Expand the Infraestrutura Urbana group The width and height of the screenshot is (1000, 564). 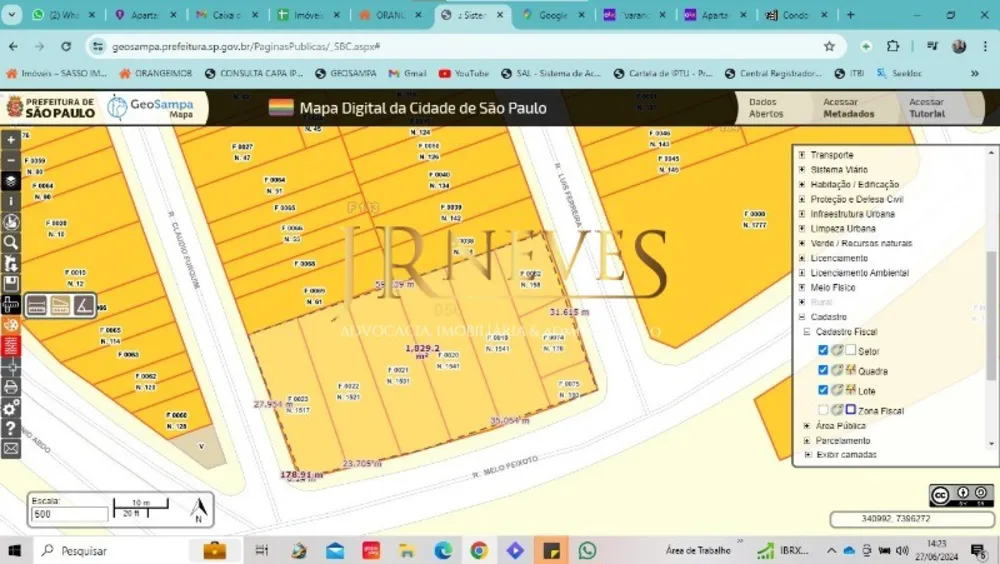click(x=802, y=213)
